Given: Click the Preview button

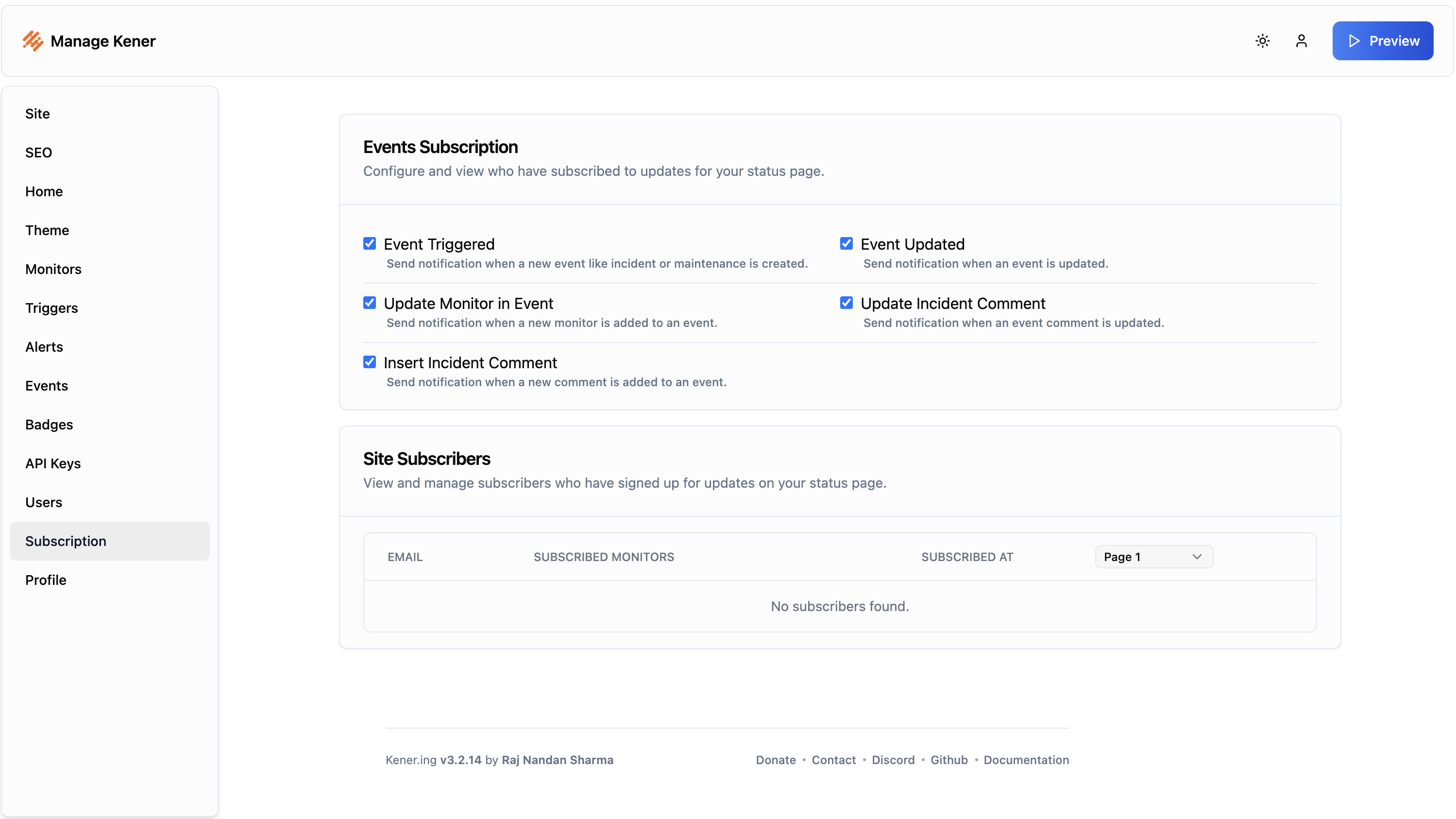Looking at the screenshot, I should pyautogui.click(x=1383, y=41).
